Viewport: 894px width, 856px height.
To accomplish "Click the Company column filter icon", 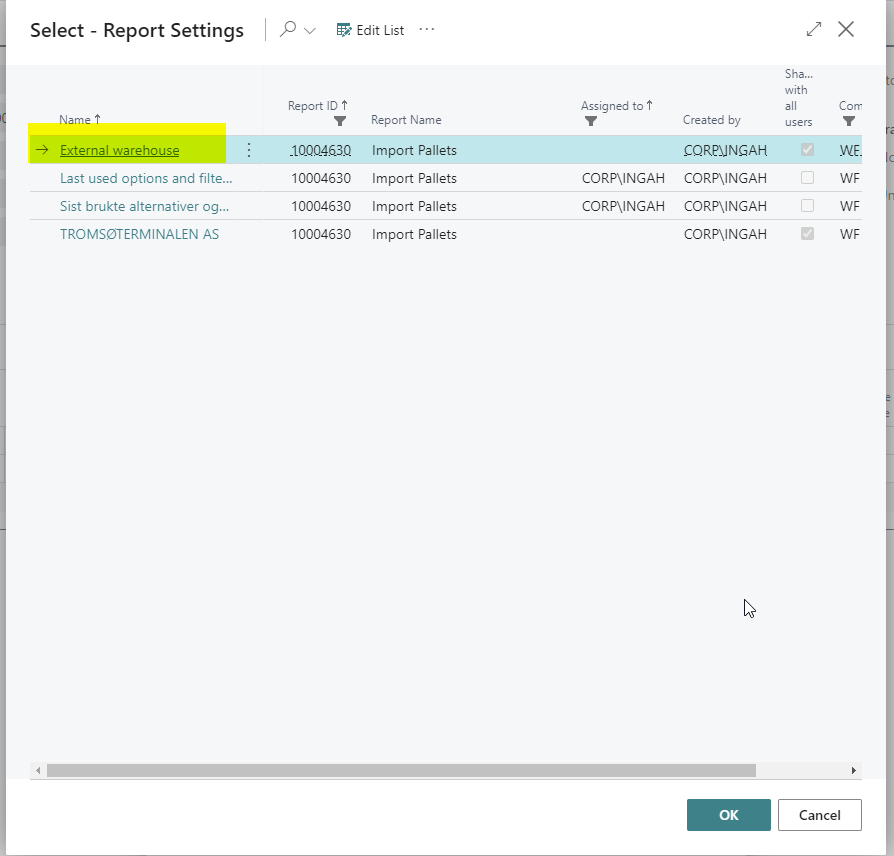I will click(849, 121).
